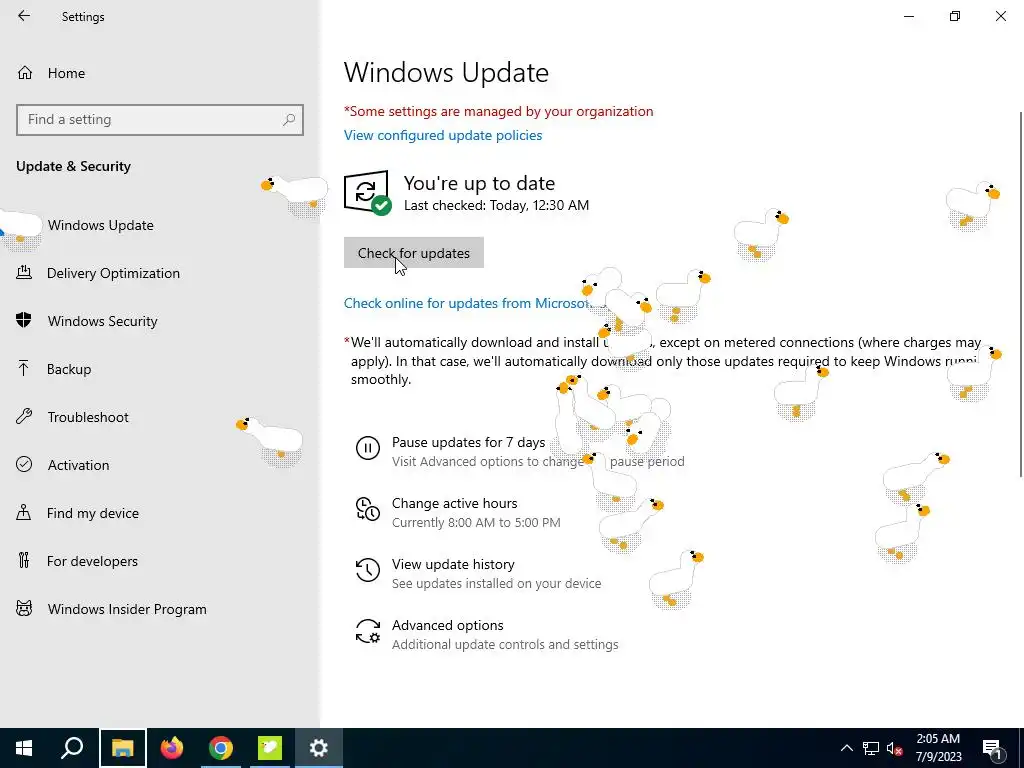Click the settings page vertical scrollbar
Viewport: 1024px width, 768px height.
(1020, 294)
